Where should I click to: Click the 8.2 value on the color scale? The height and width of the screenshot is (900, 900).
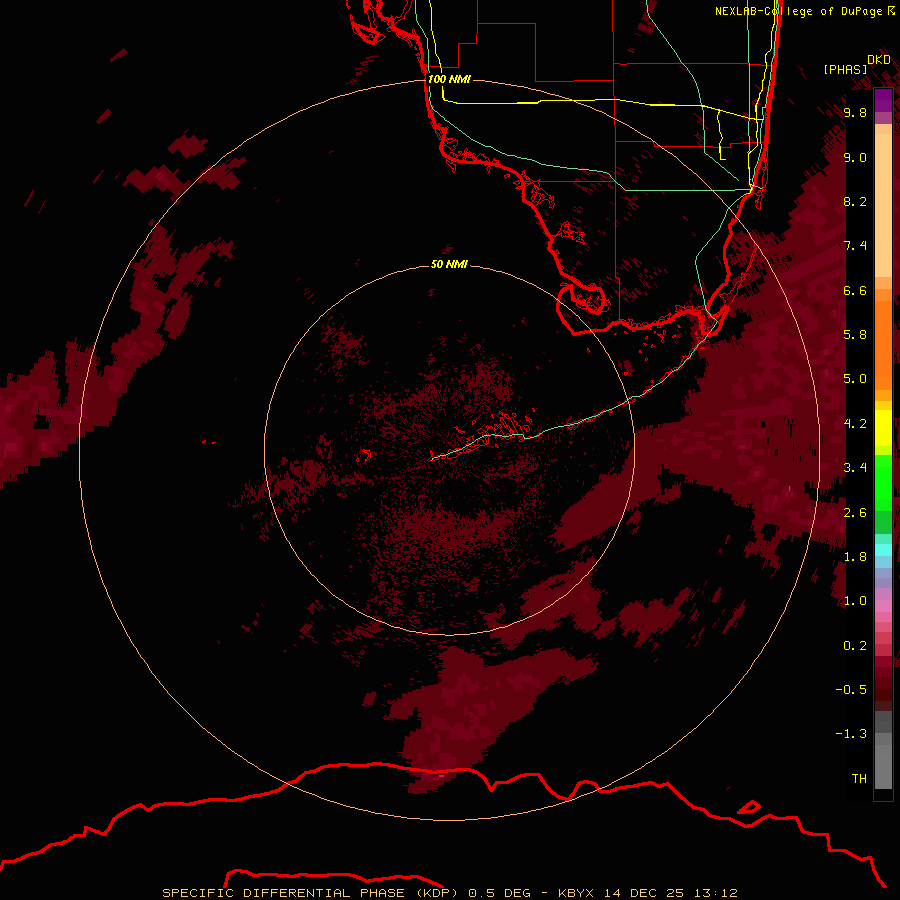click(x=855, y=201)
